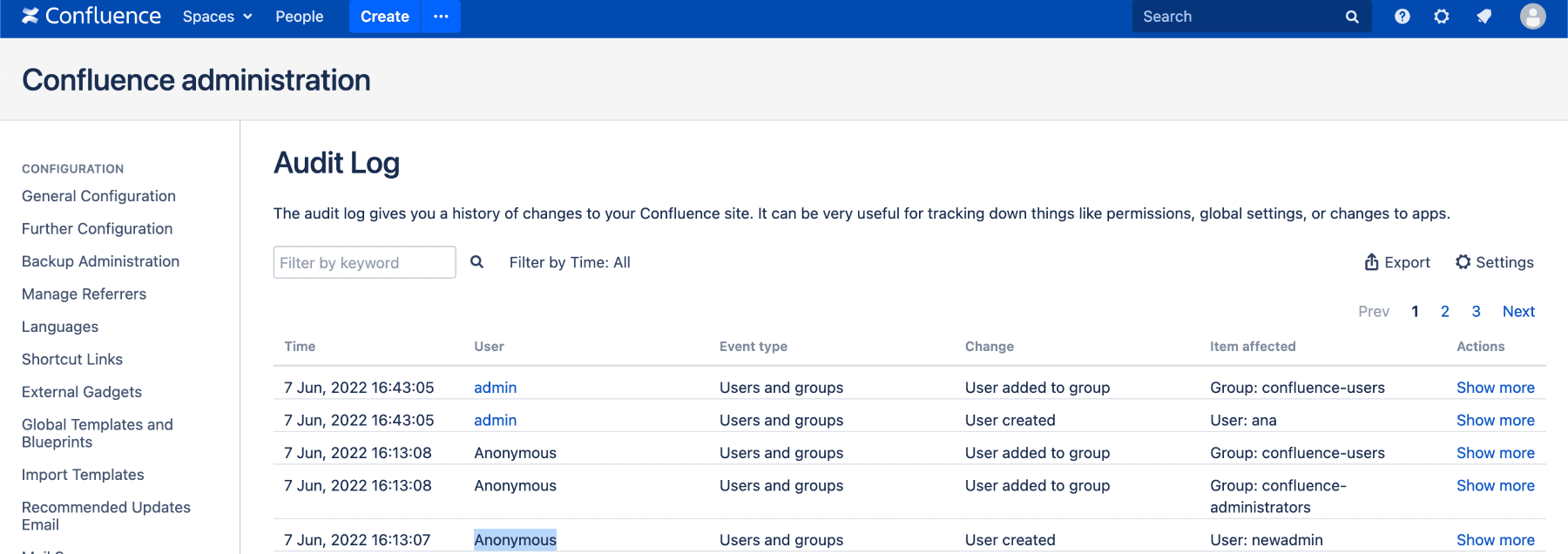This screenshot has width=1568, height=554.
Task: Open the three-dots create menu
Action: [441, 17]
